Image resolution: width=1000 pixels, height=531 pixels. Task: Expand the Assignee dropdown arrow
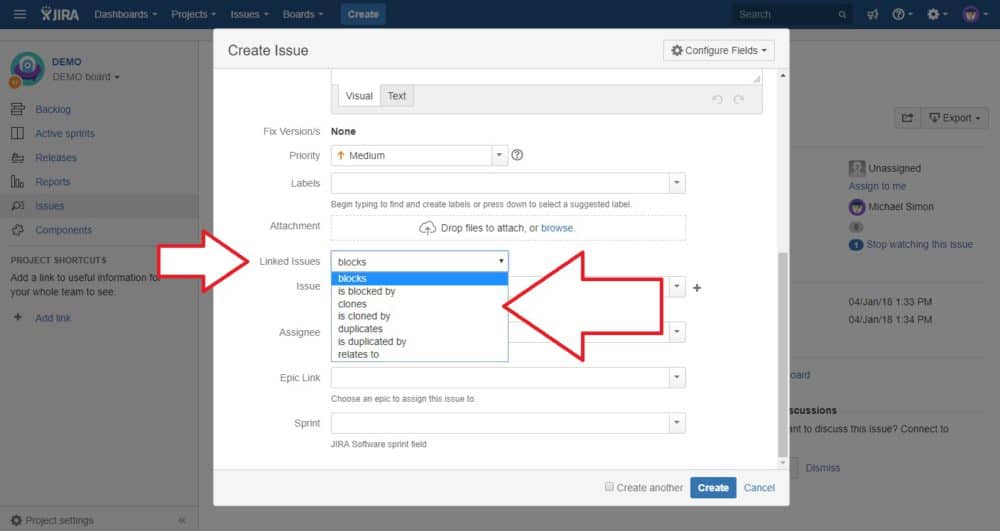677,332
